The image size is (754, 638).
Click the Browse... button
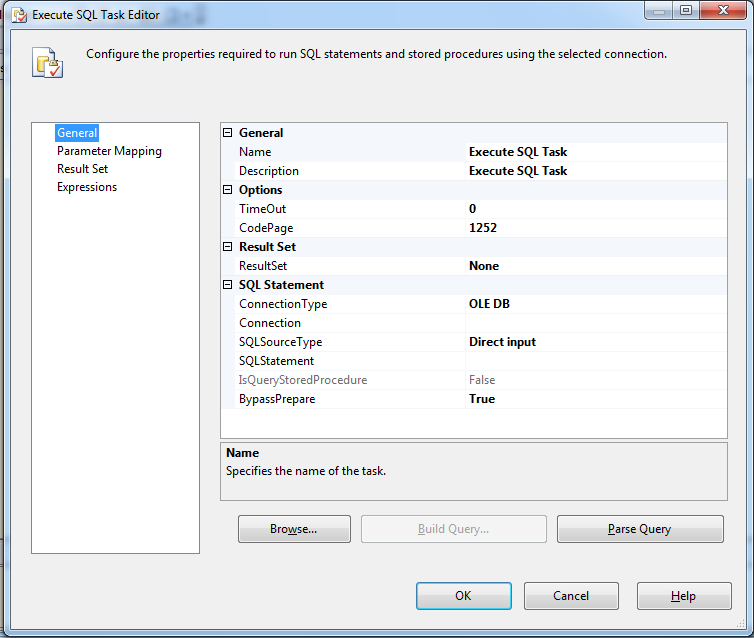click(294, 529)
